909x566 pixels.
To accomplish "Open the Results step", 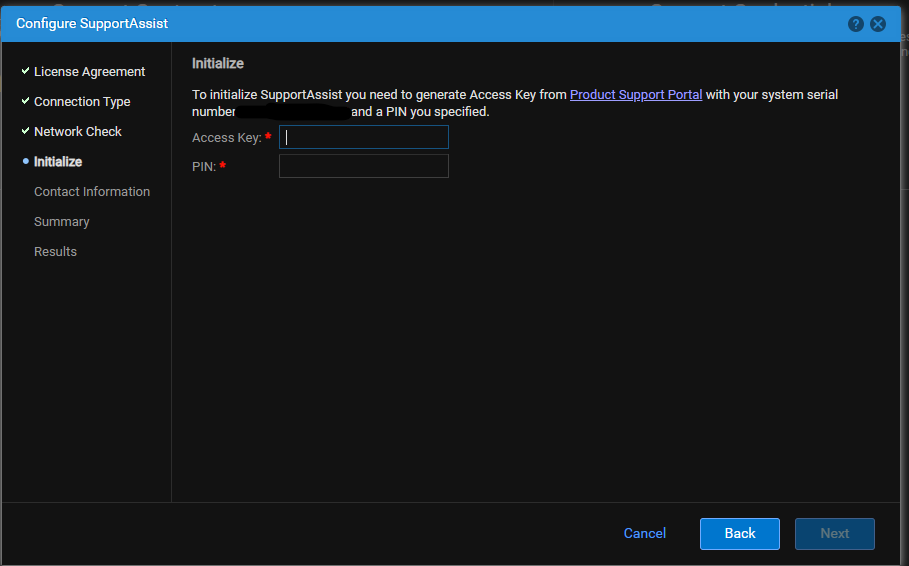I will [55, 252].
